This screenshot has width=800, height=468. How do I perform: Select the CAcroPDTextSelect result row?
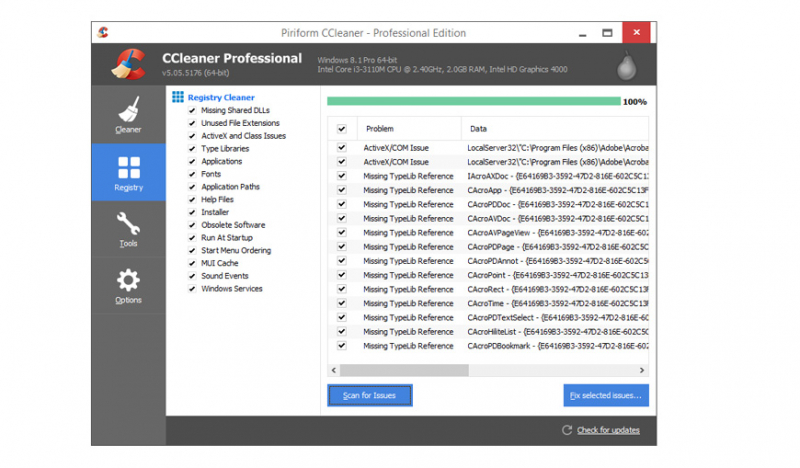pos(488,317)
